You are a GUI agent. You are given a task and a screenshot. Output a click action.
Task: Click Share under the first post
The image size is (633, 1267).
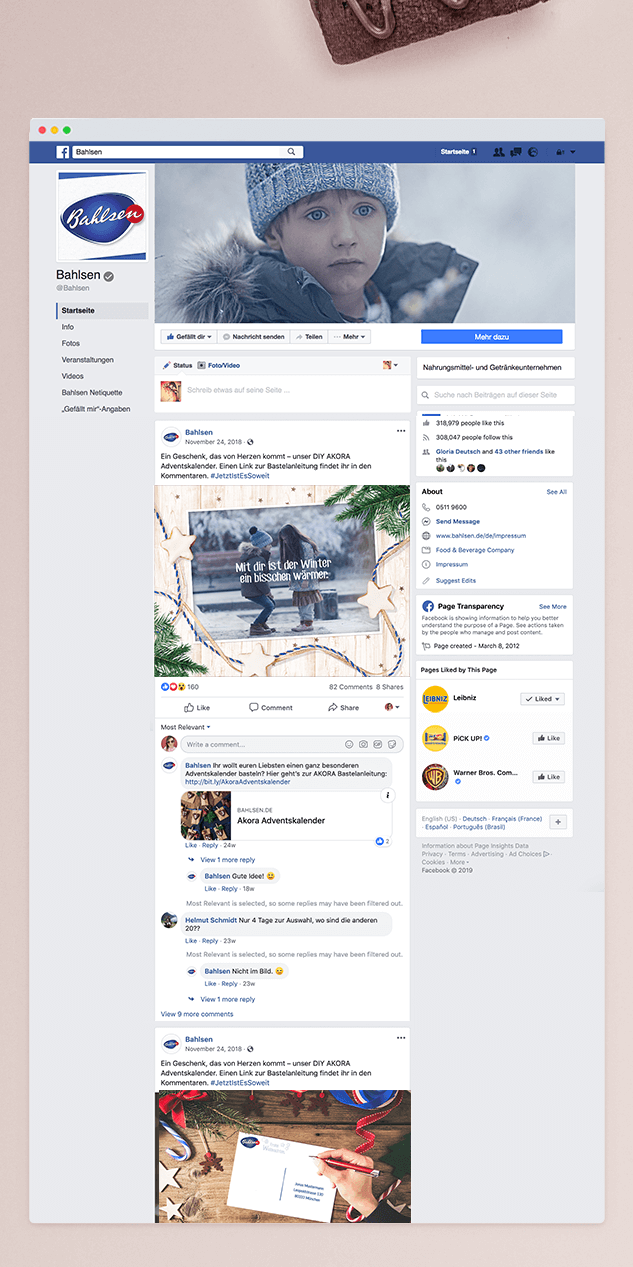343,707
